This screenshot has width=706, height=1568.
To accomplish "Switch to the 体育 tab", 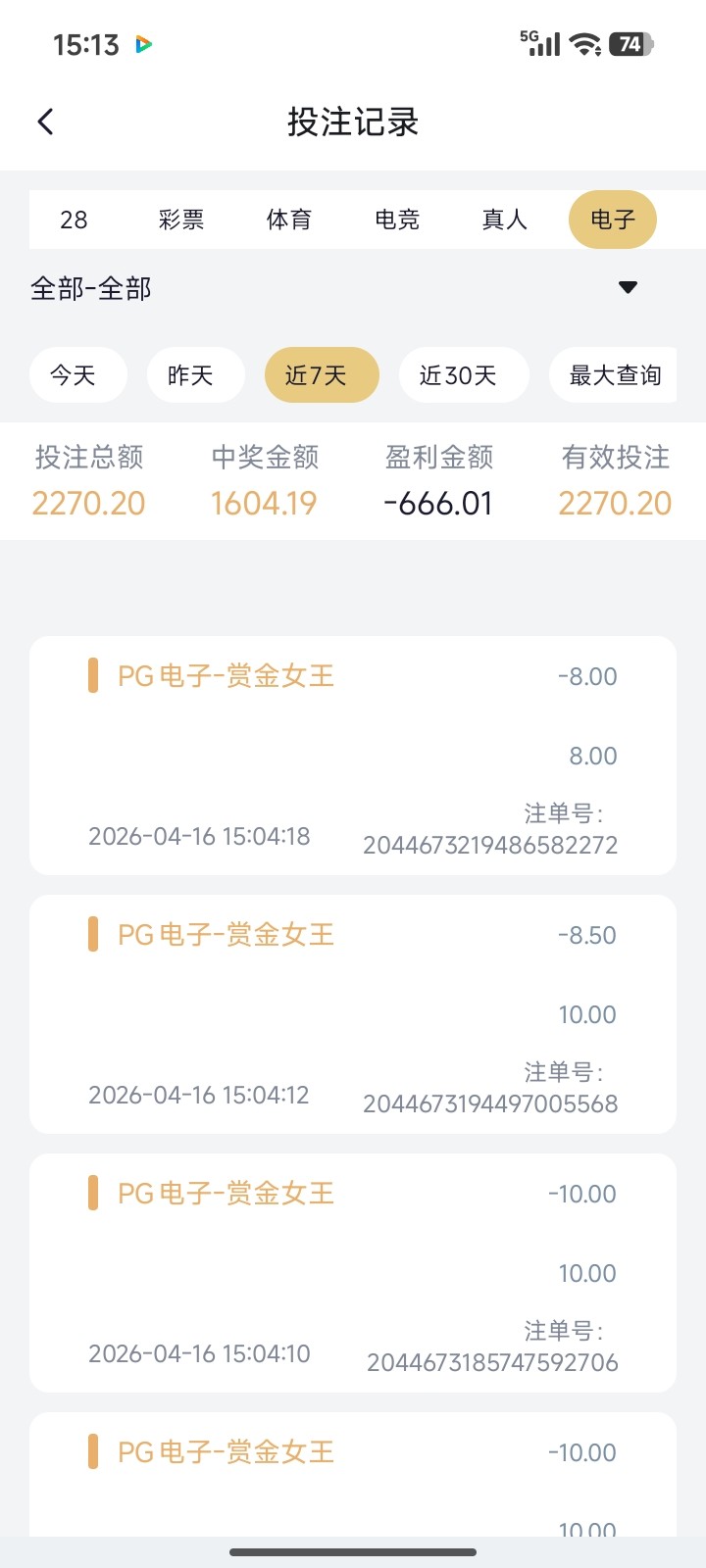I will point(289,220).
